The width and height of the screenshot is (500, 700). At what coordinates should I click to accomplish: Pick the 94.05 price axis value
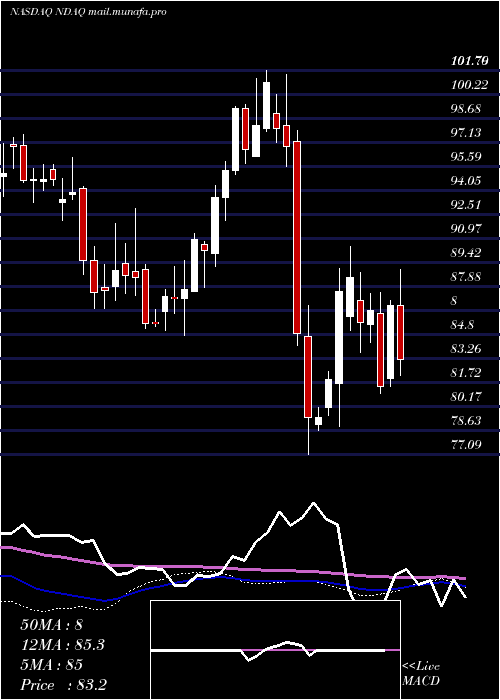pyautogui.click(x=466, y=181)
